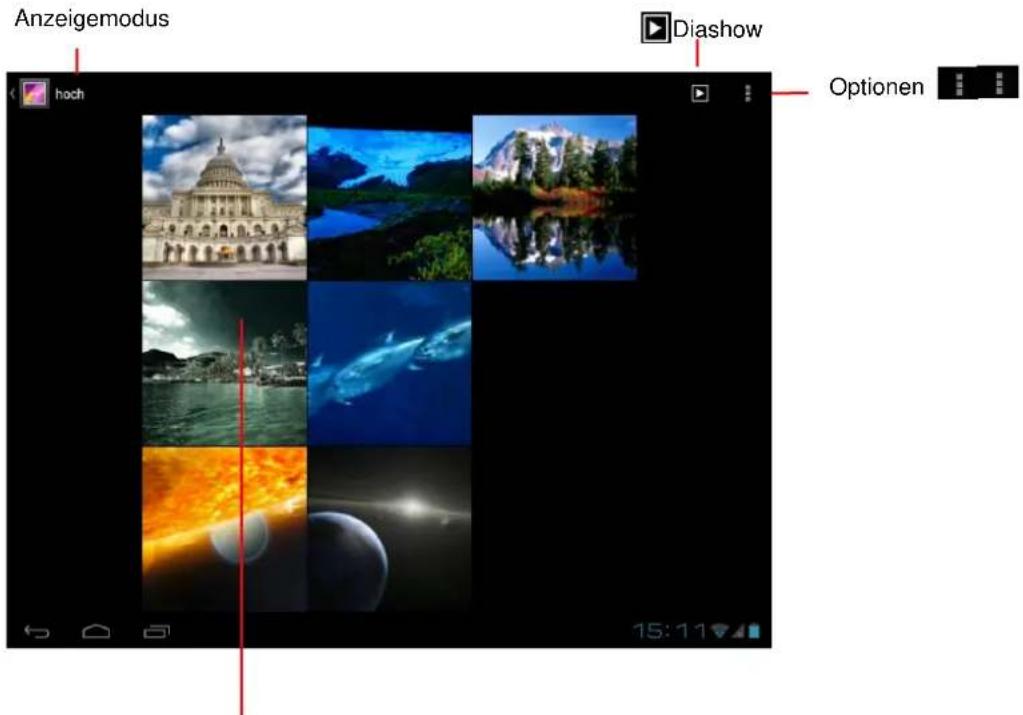Viewport: 1023px width, 715px height.
Task: Tap the Android back navigation button
Action: tap(37, 631)
